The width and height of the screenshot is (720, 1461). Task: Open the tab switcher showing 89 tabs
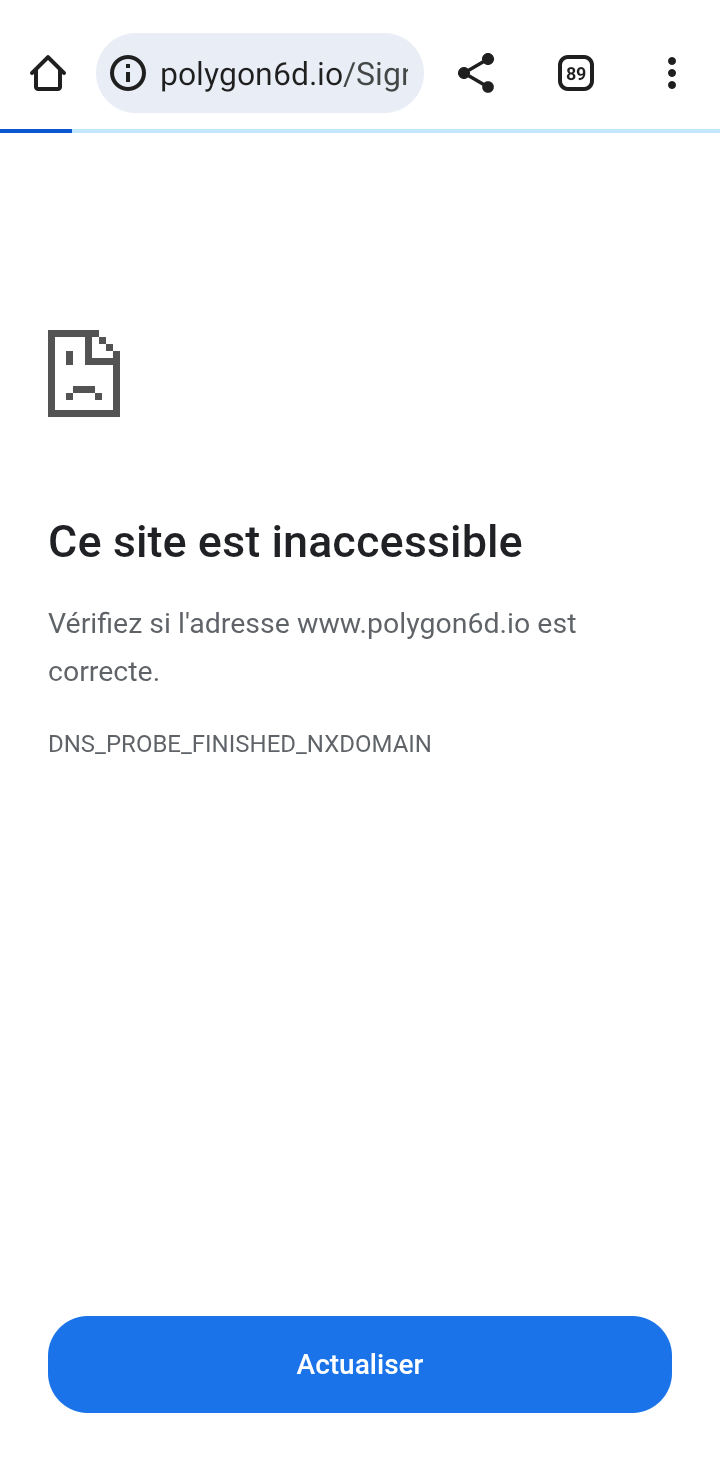[x=576, y=73]
